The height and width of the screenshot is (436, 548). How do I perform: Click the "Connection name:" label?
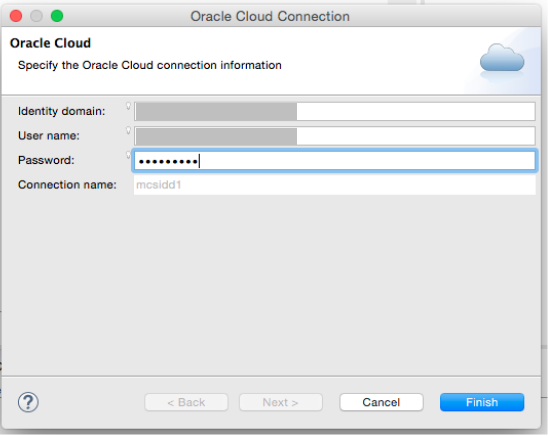point(67,184)
